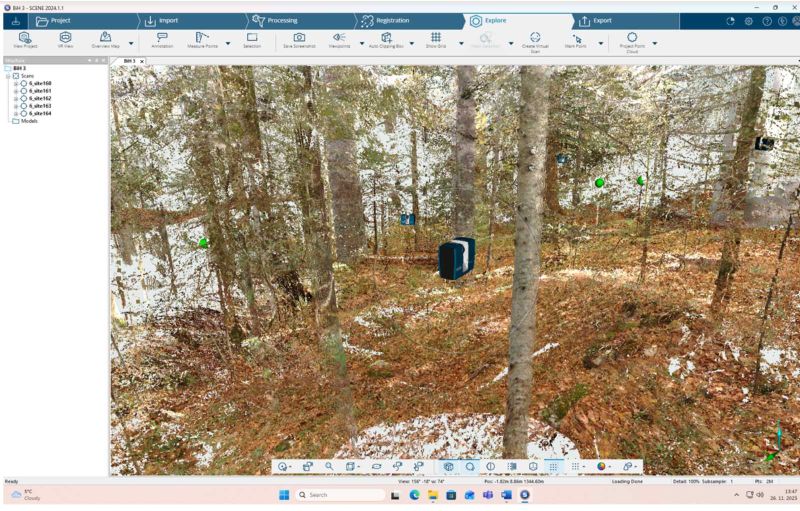Open the Overview Map dropdown arrow
Viewport: 800px width, 511px height.
131,43
